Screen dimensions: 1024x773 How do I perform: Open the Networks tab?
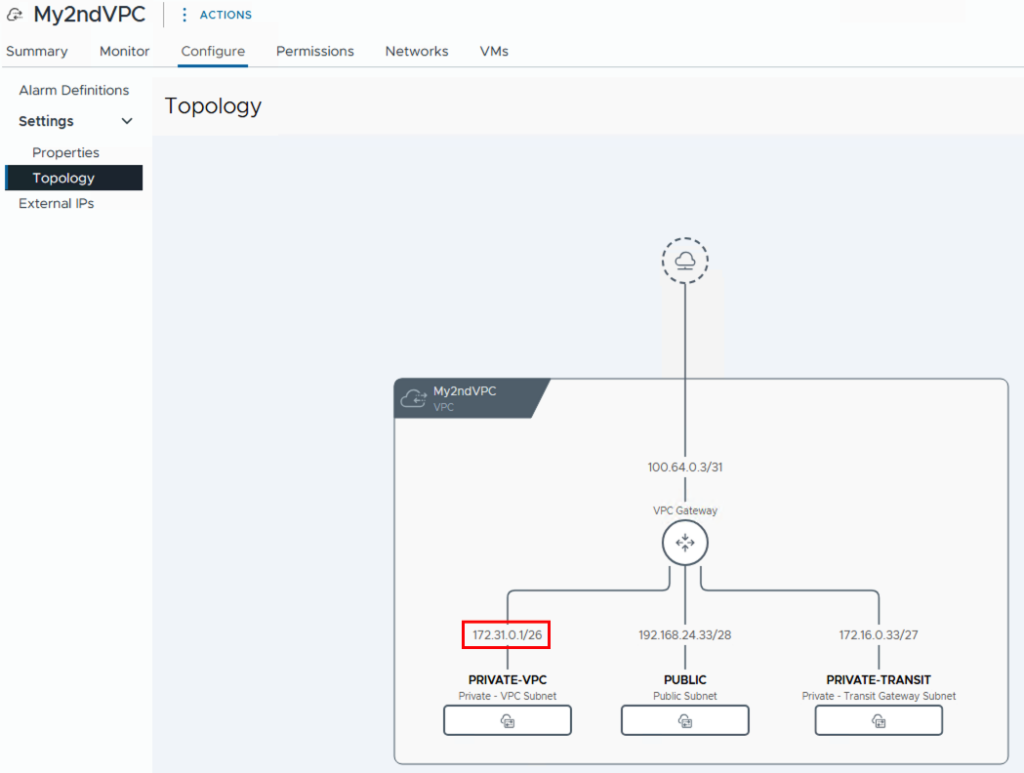[x=416, y=51]
